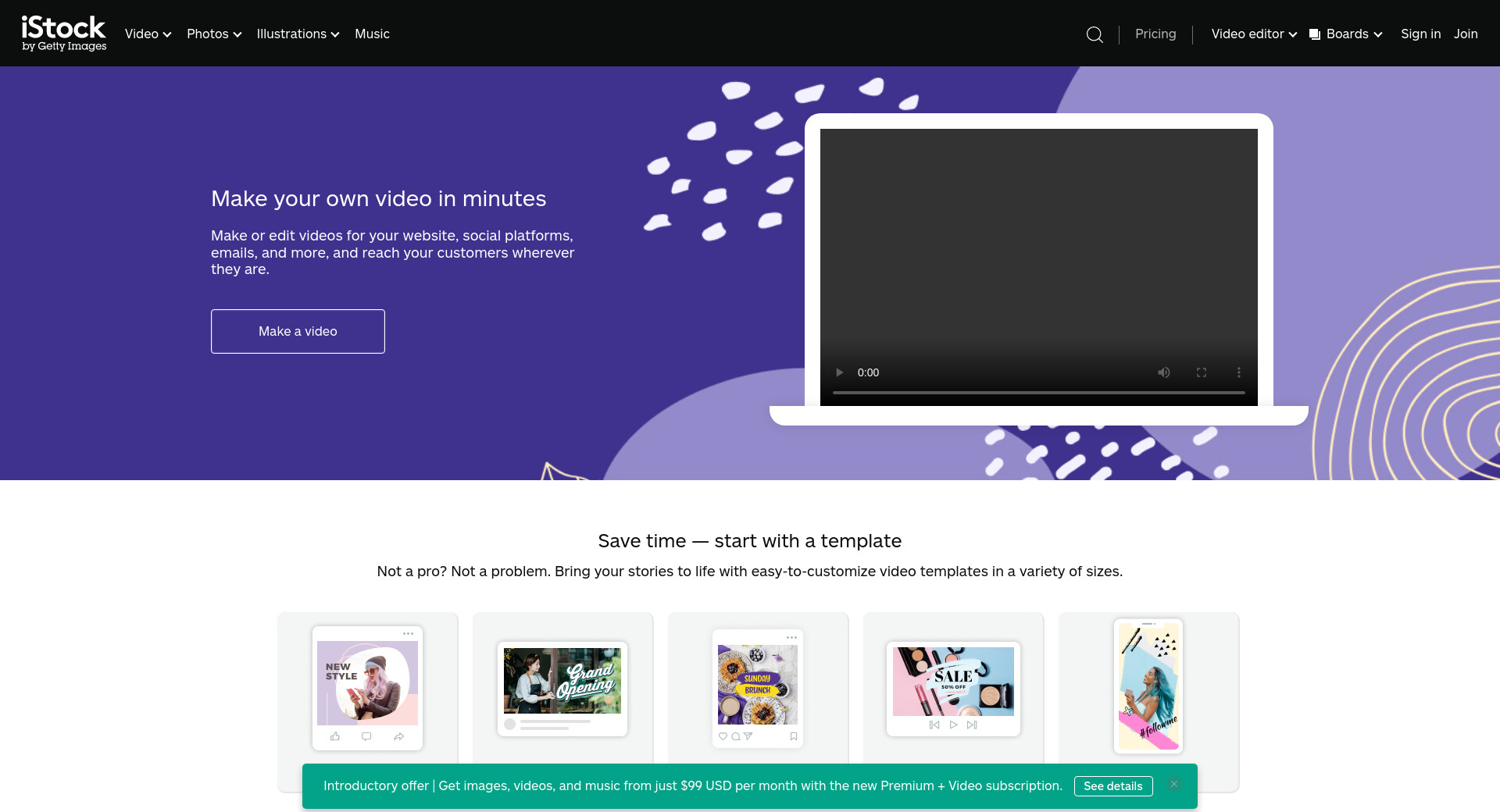Screen dimensions: 1500x812
Task: Go to the Music section
Action: [x=372, y=34]
